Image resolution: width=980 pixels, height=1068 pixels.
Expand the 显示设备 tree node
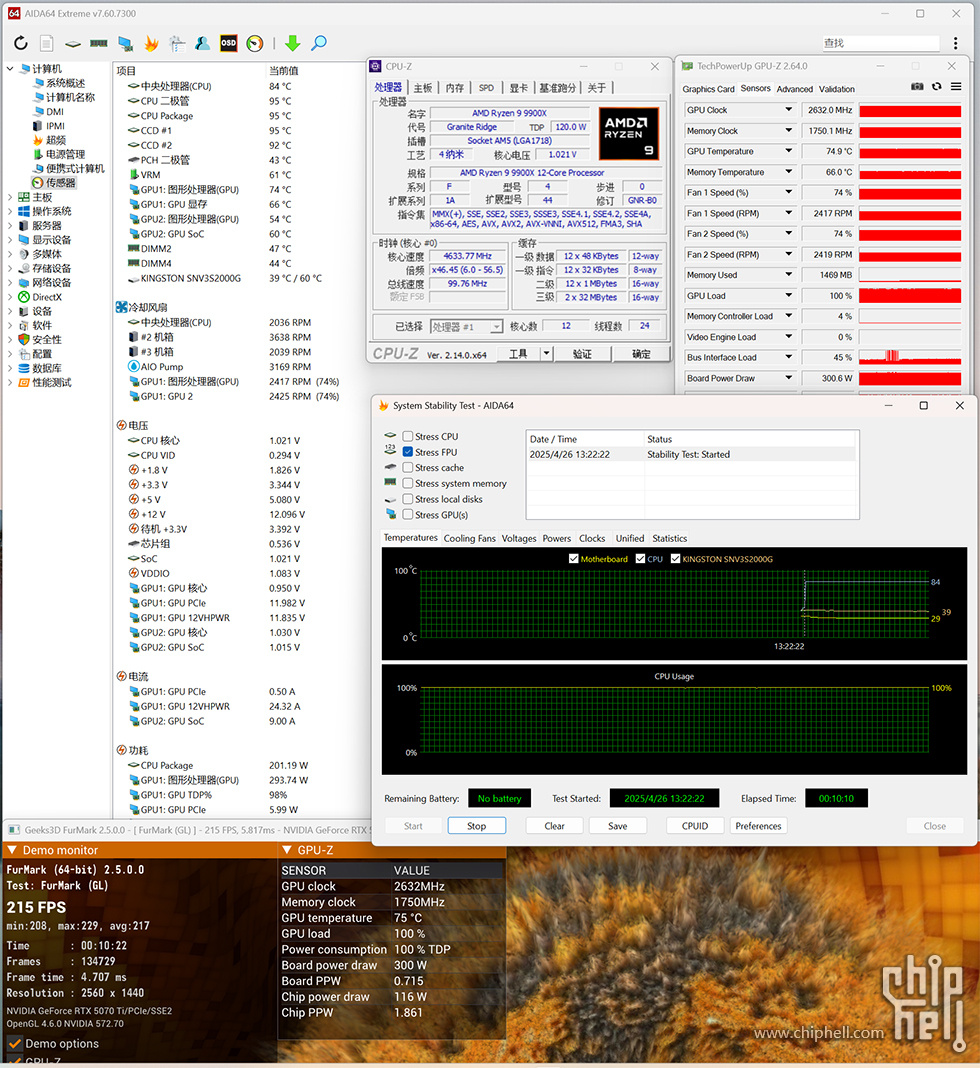point(10,240)
